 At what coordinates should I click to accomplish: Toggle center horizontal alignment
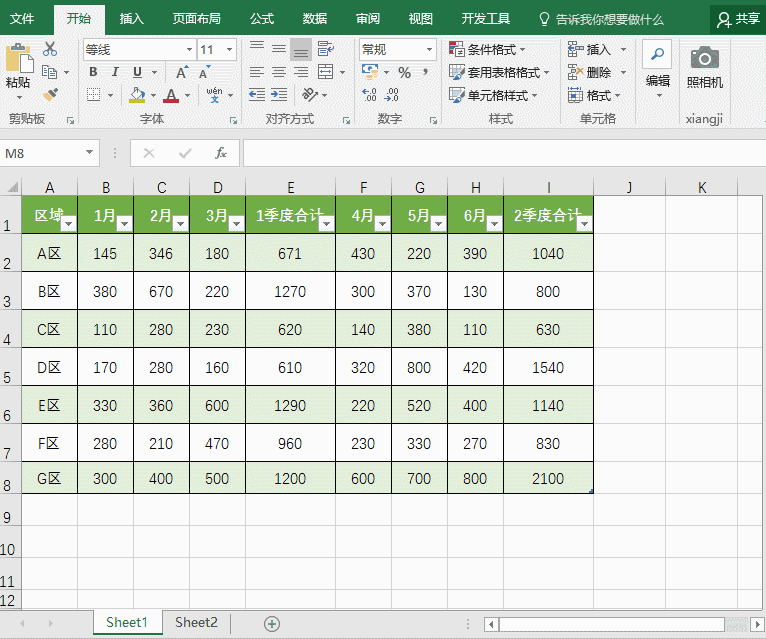[279, 72]
